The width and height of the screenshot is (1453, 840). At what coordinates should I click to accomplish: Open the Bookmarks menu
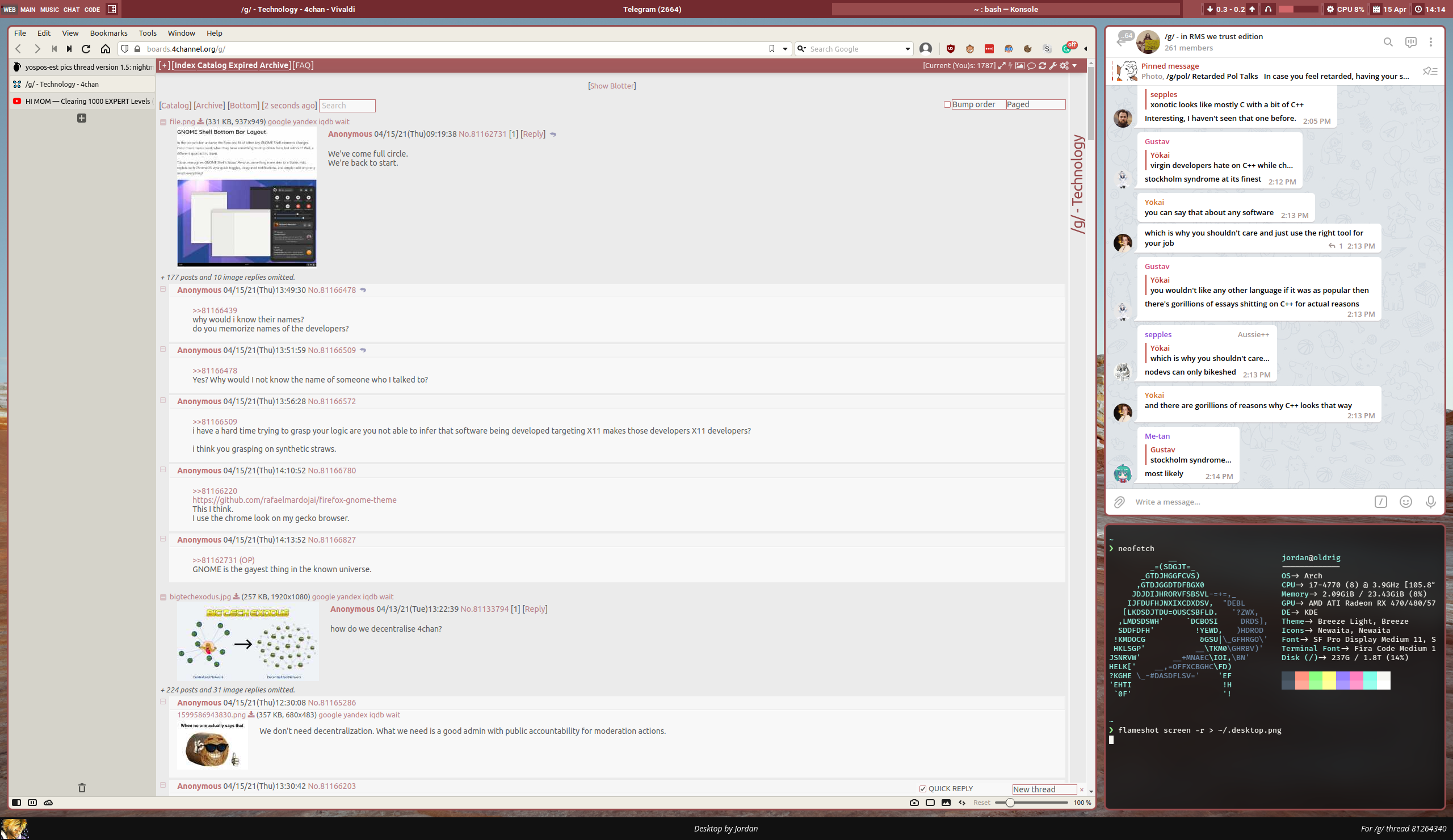click(108, 33)
